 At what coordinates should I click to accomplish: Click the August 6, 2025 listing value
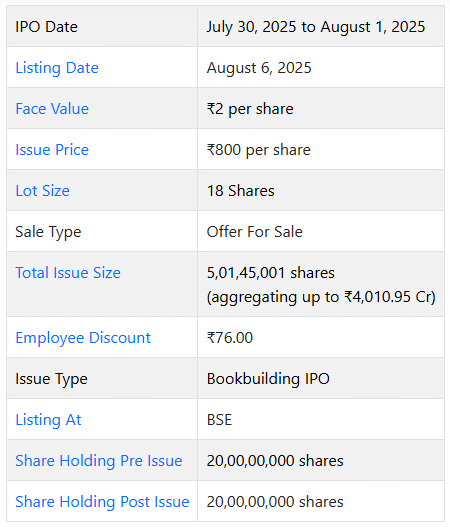[259, 68]
